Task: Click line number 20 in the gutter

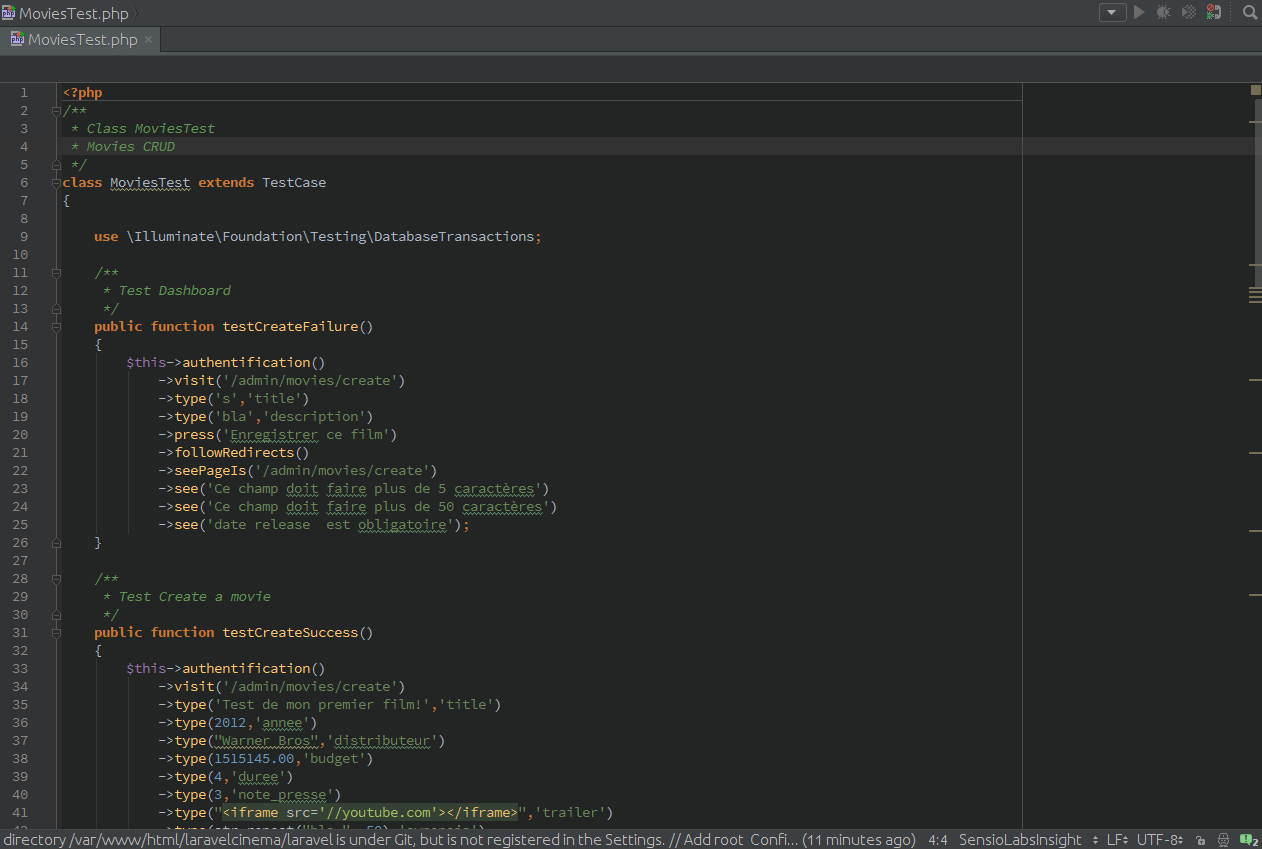Action: 20,435
